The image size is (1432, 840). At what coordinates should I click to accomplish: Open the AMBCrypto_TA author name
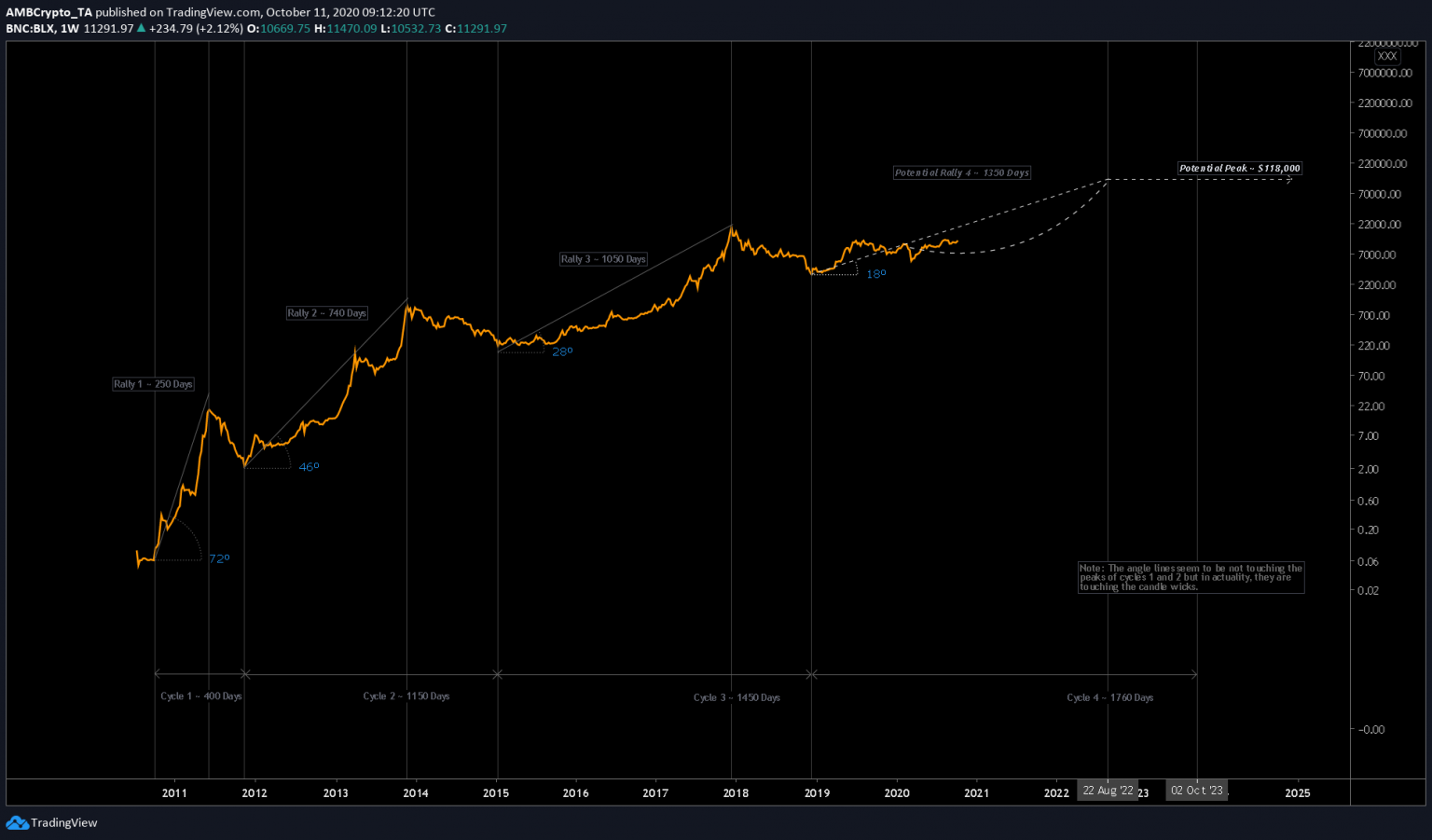48,12
